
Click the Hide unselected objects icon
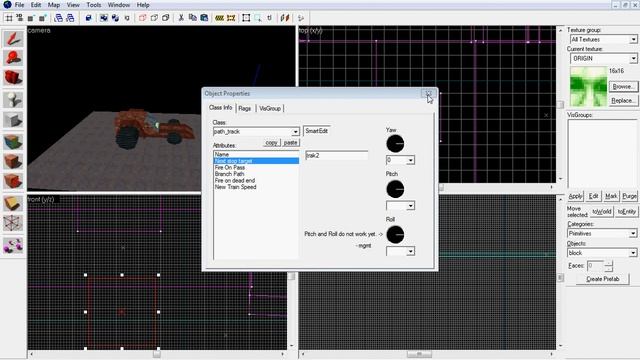pyautogui.click(x=154, y=18)
